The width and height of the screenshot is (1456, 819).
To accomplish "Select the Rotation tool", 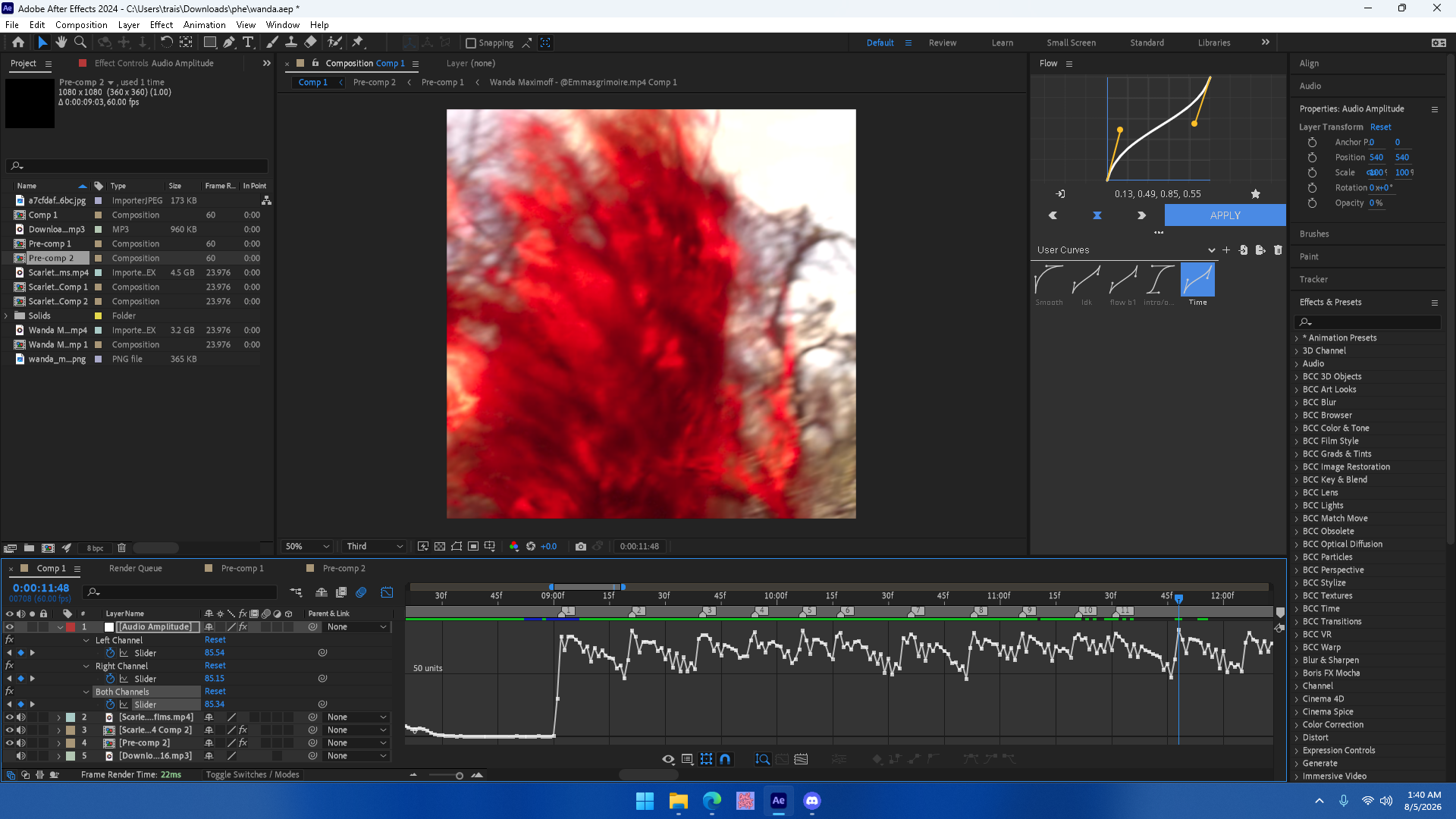I will tap(167, 42).
